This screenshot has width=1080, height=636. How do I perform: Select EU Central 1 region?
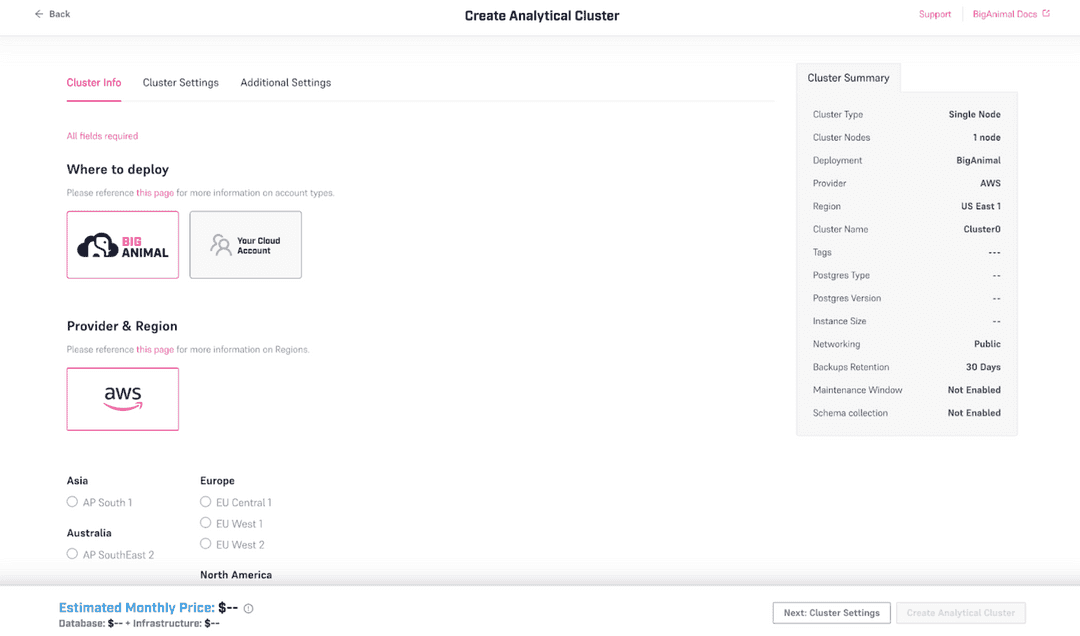(205, 502)
